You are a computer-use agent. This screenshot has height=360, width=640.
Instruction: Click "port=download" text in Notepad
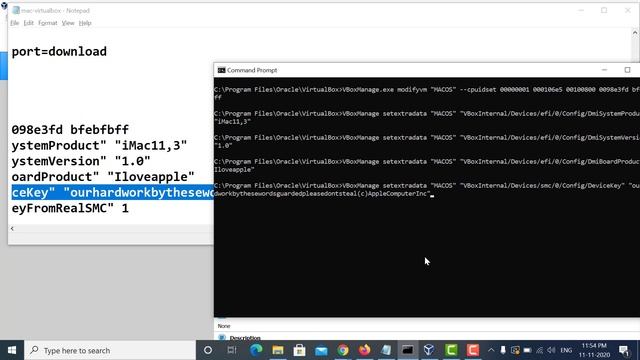point(59,51)
